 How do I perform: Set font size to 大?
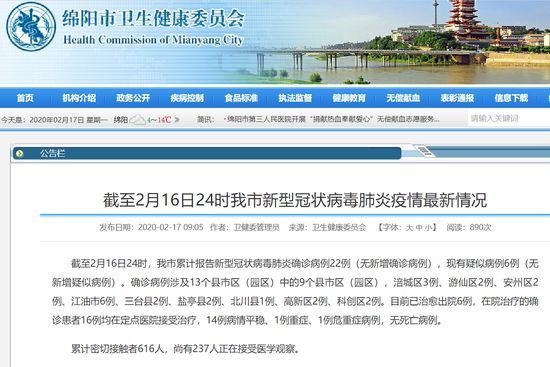[x=409, y=228]
